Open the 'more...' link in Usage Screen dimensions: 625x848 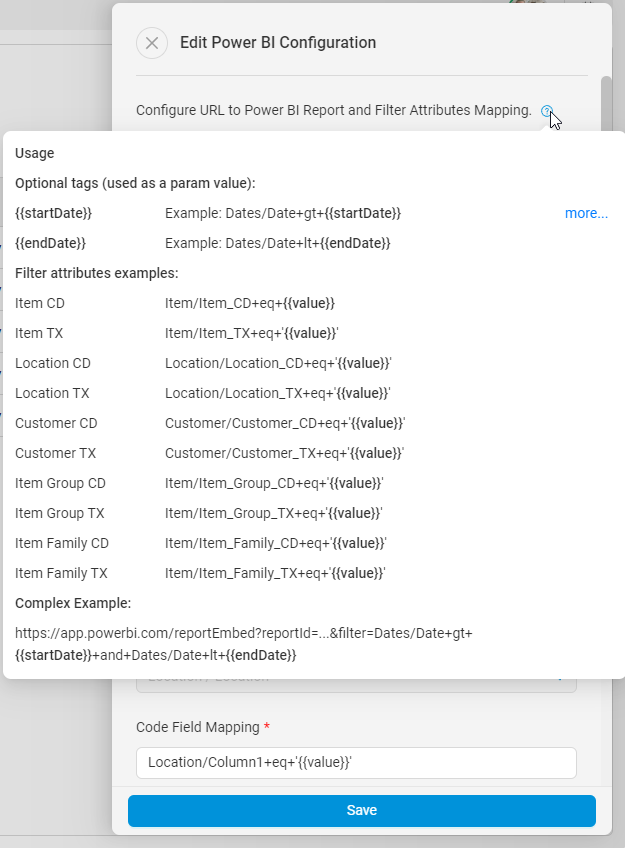[586, 213]
